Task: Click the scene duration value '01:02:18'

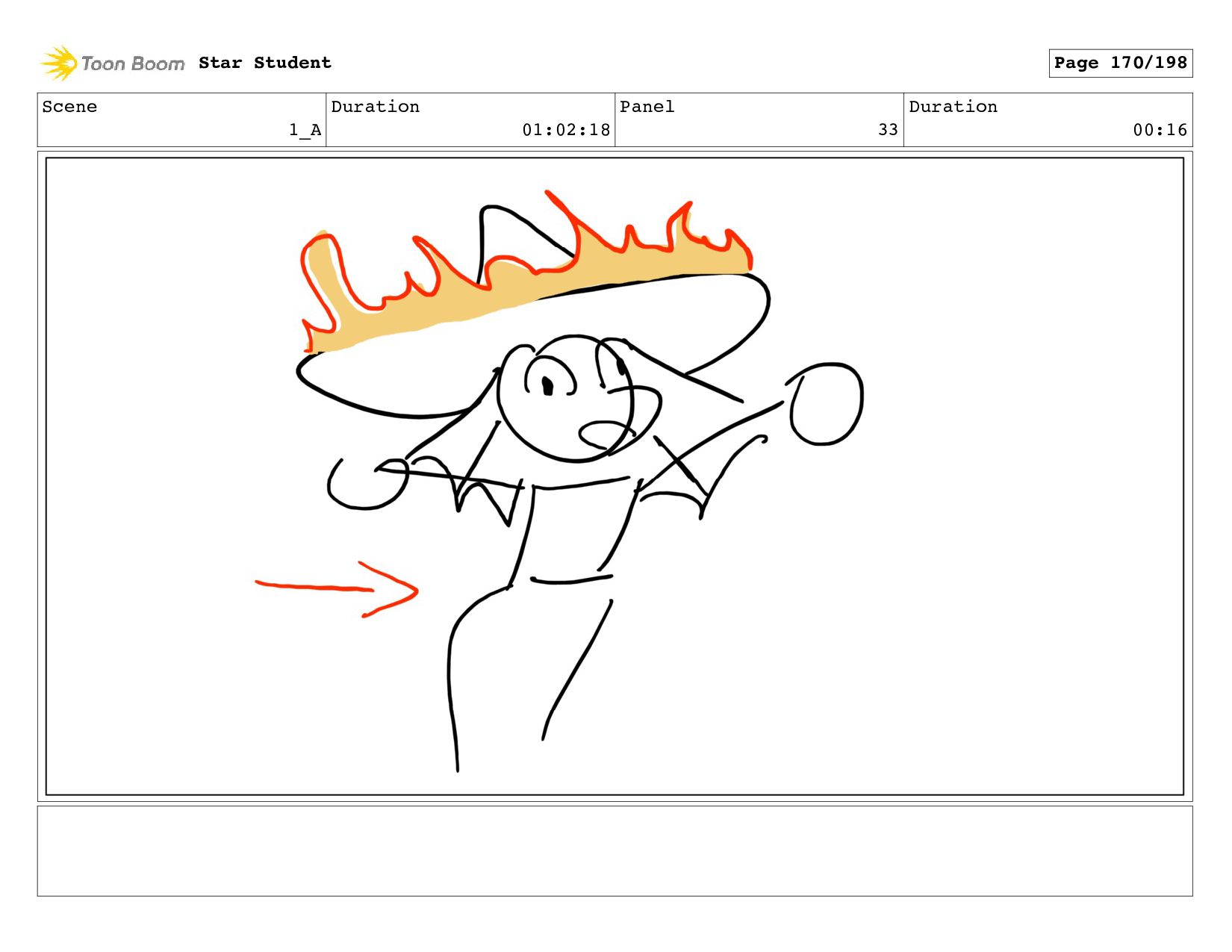Action: pyautogui.click(x=566, y=130)
